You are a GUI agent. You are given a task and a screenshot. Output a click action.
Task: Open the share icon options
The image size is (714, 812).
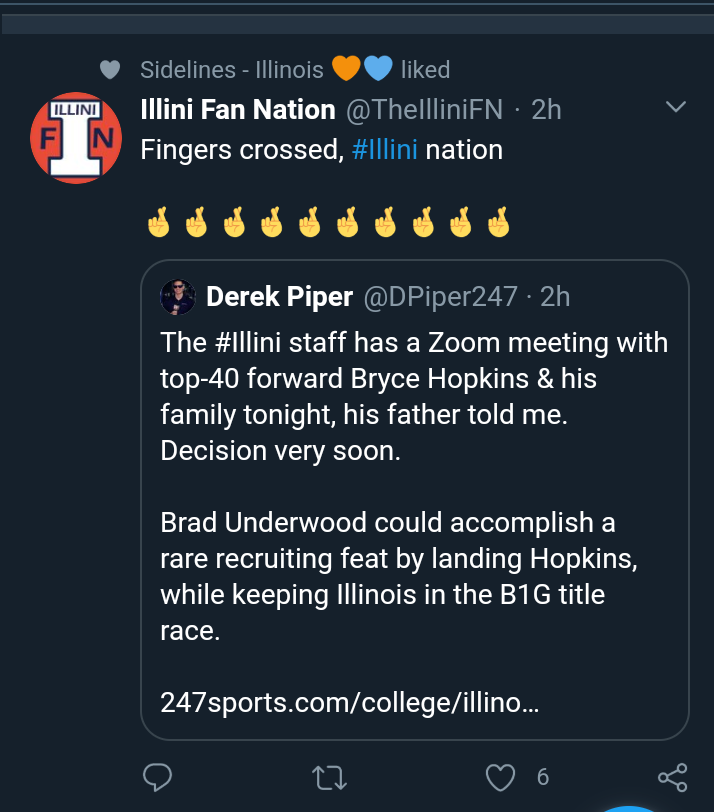[672, 777]
